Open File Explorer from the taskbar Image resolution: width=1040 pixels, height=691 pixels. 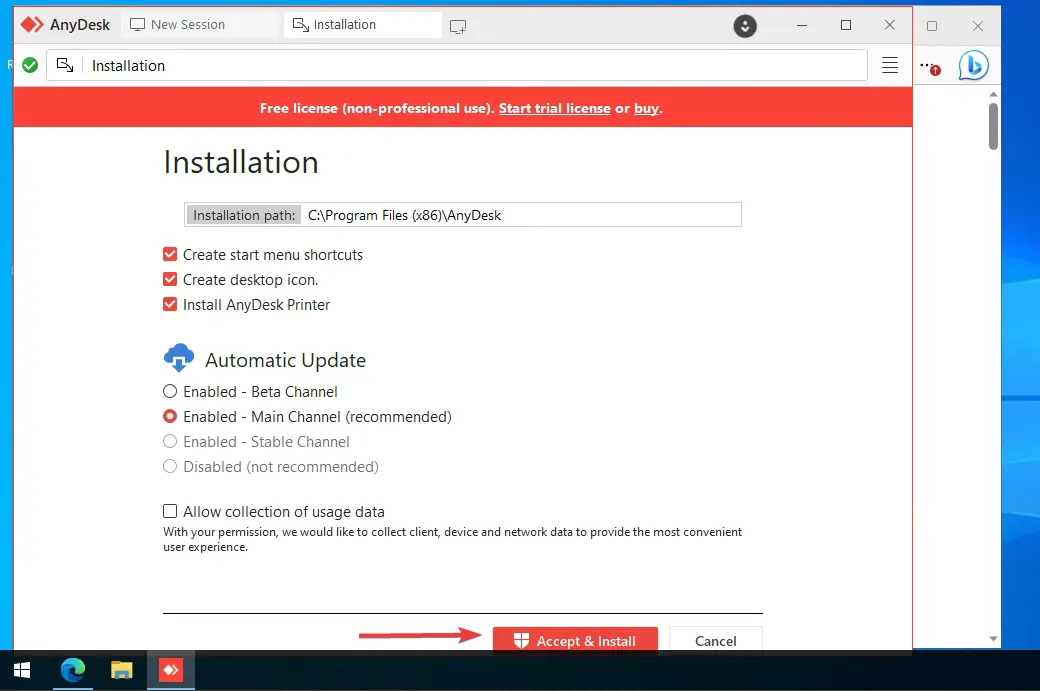121,670
